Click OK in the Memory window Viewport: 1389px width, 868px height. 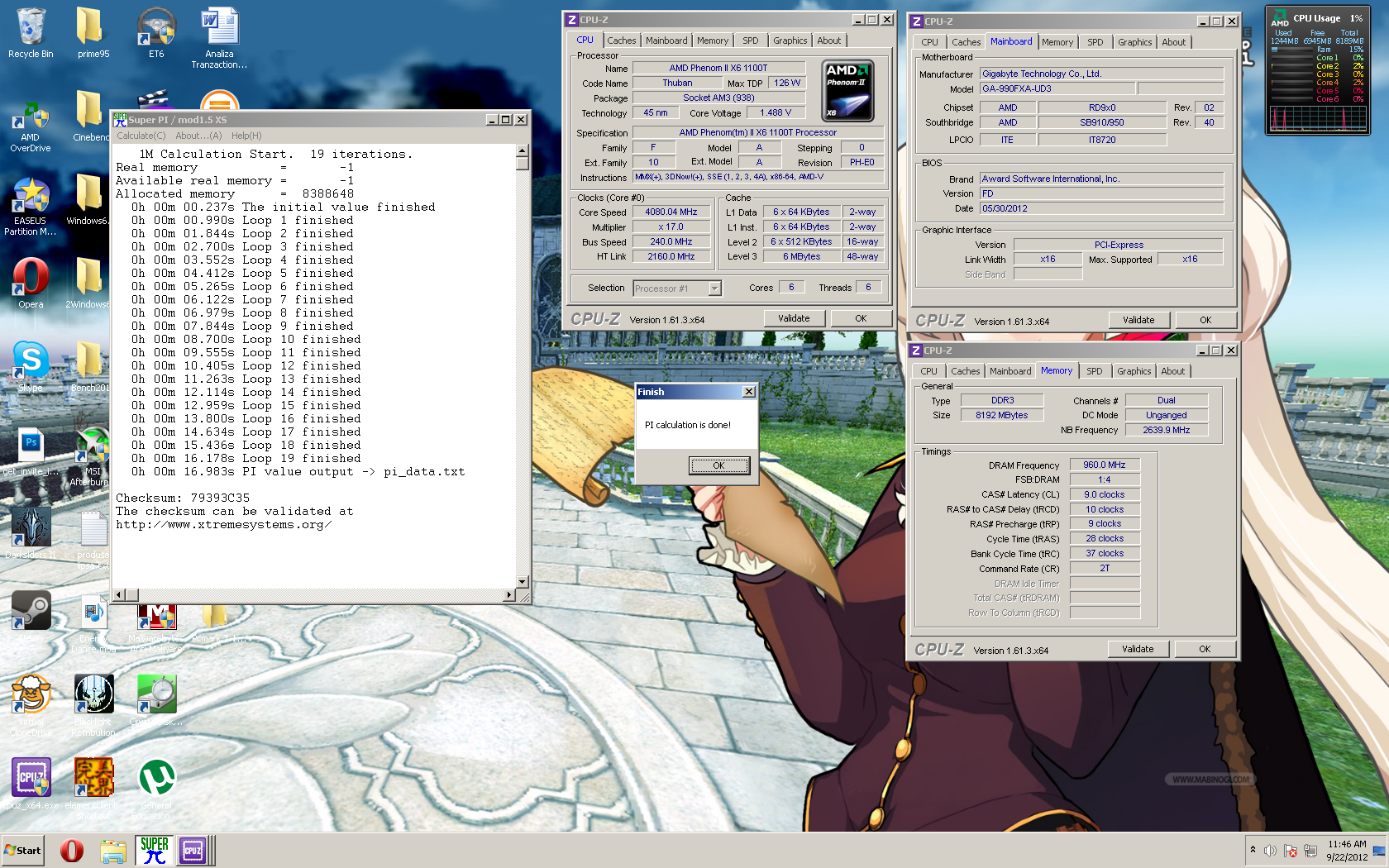point(1205,649)
